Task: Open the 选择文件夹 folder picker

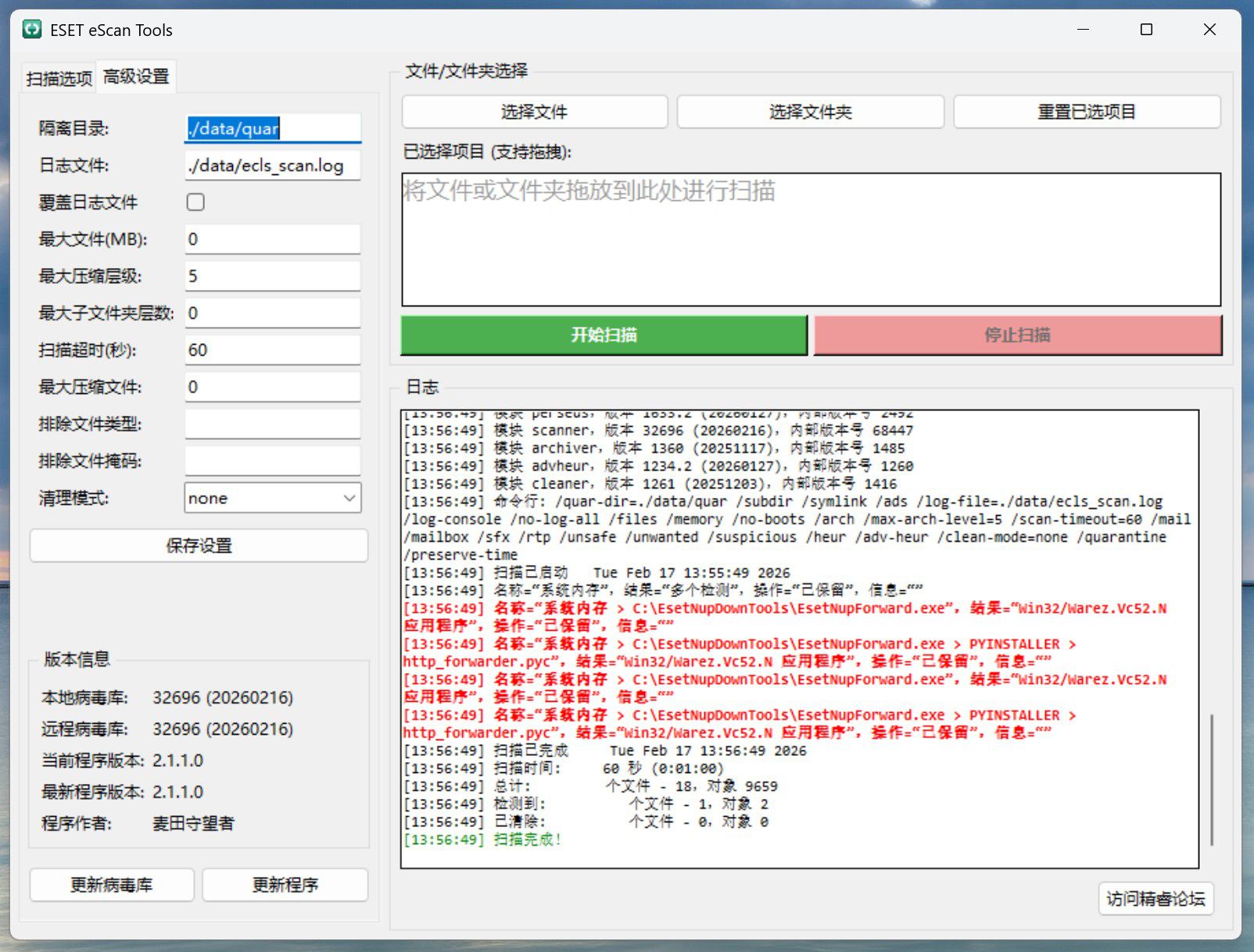Action: [x=810, y=112]
